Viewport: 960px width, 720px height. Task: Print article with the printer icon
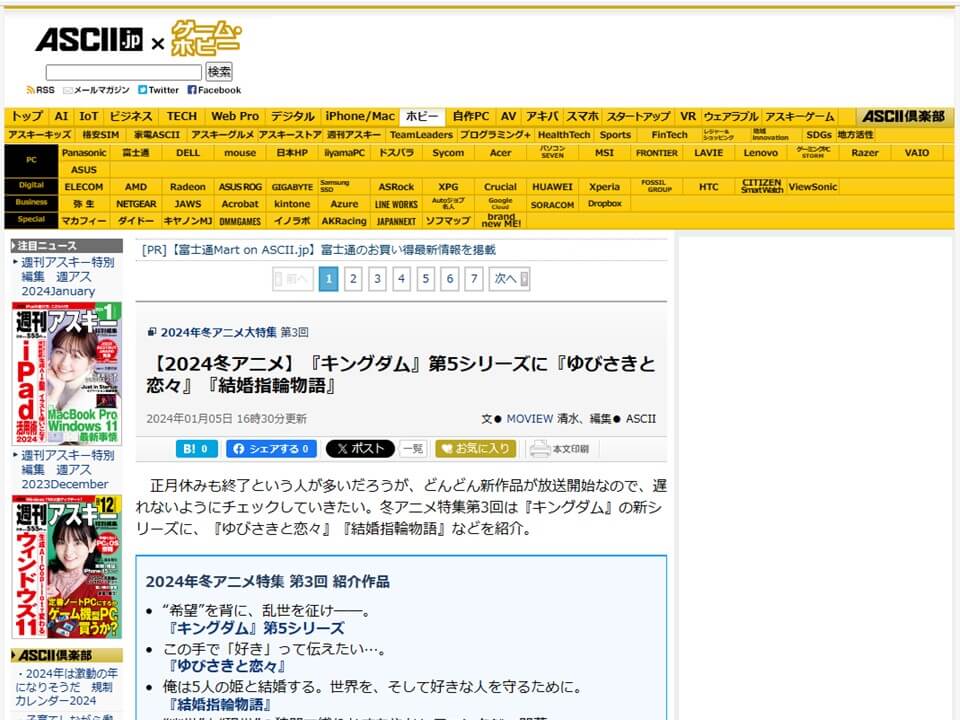tap(540, 449)
